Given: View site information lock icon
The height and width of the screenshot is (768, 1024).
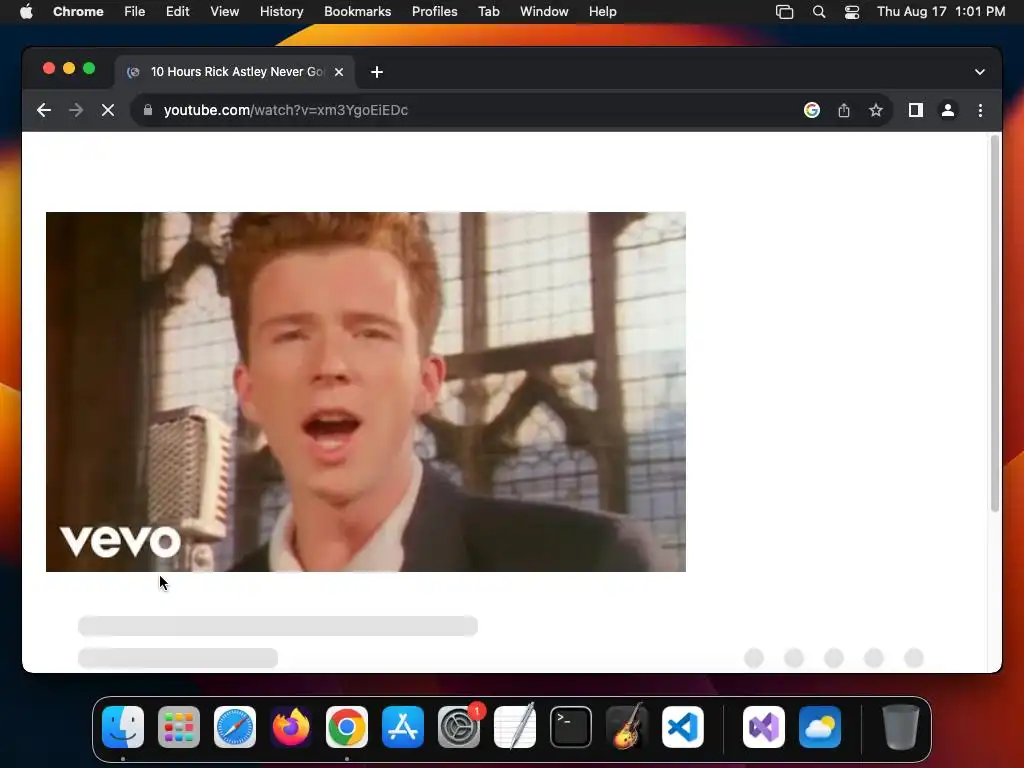Looking at the screenshot, I should pyautogui.click(x=148, y=110).
